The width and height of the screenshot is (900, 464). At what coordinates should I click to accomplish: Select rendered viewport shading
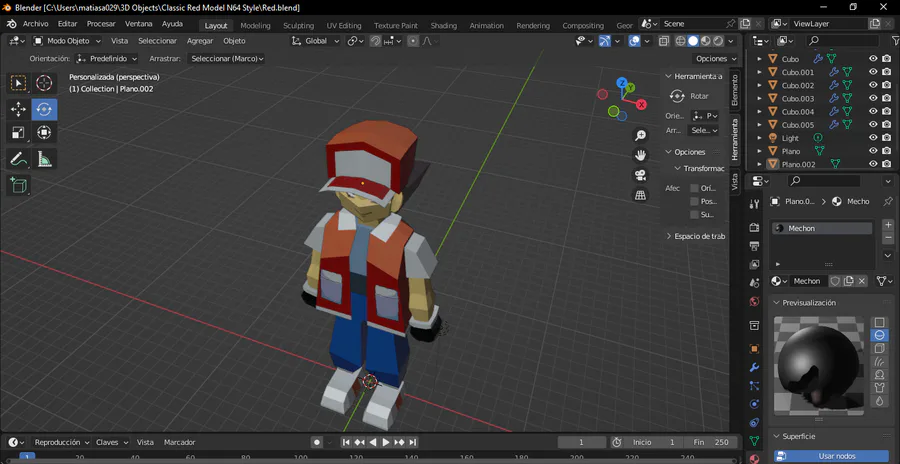coord(718,41)
